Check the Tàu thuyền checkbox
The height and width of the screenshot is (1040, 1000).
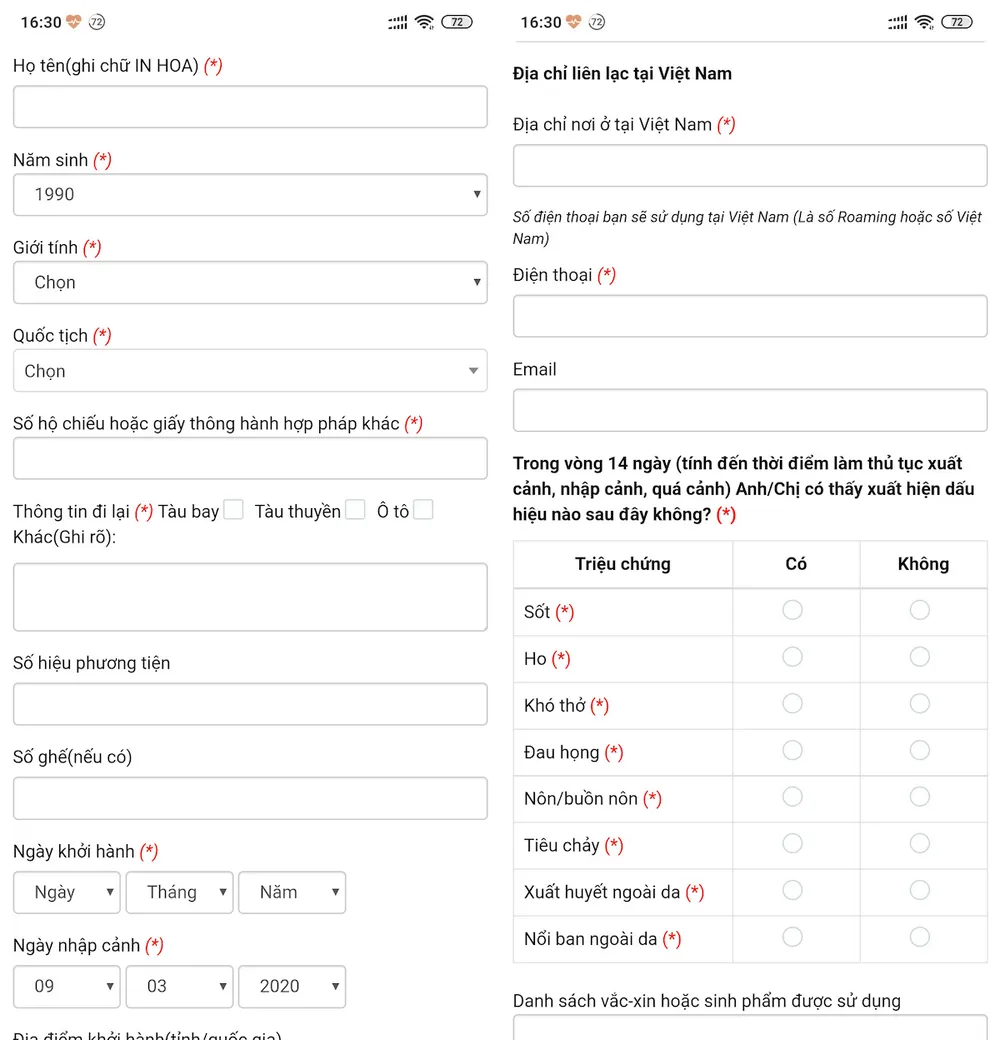point(355,510)
